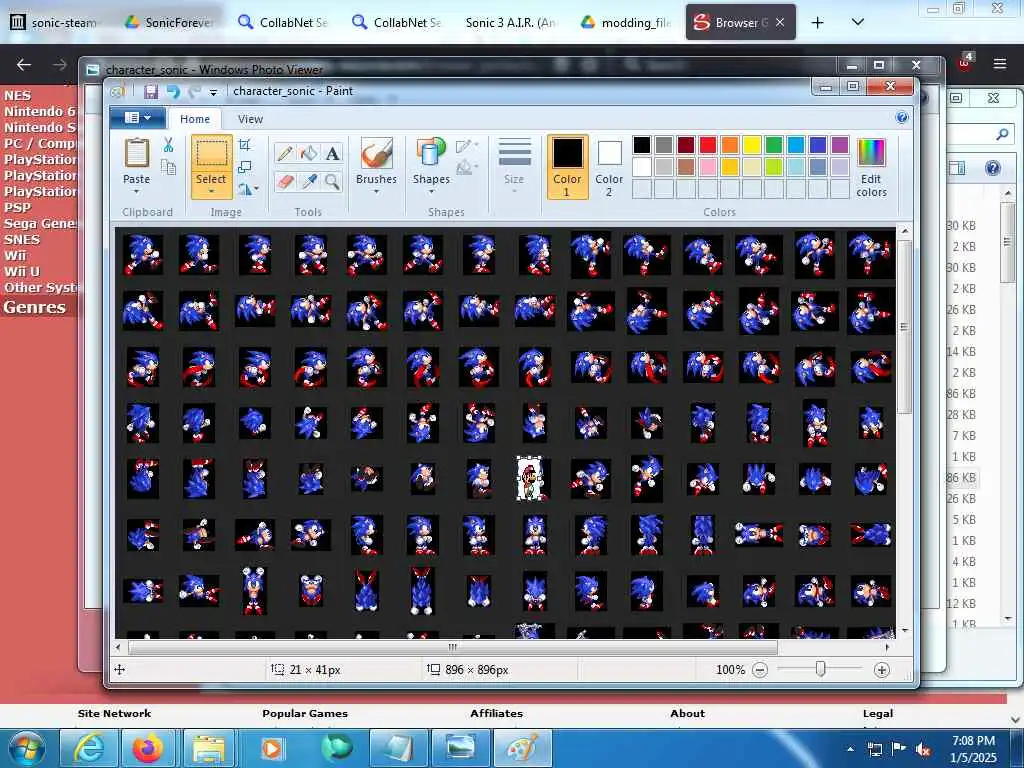Screen dimensions: 1024x768
Task: Click the horizontal scrollbar right arrow in Paint
Action: pyautogui.click(x=887, y=647)
